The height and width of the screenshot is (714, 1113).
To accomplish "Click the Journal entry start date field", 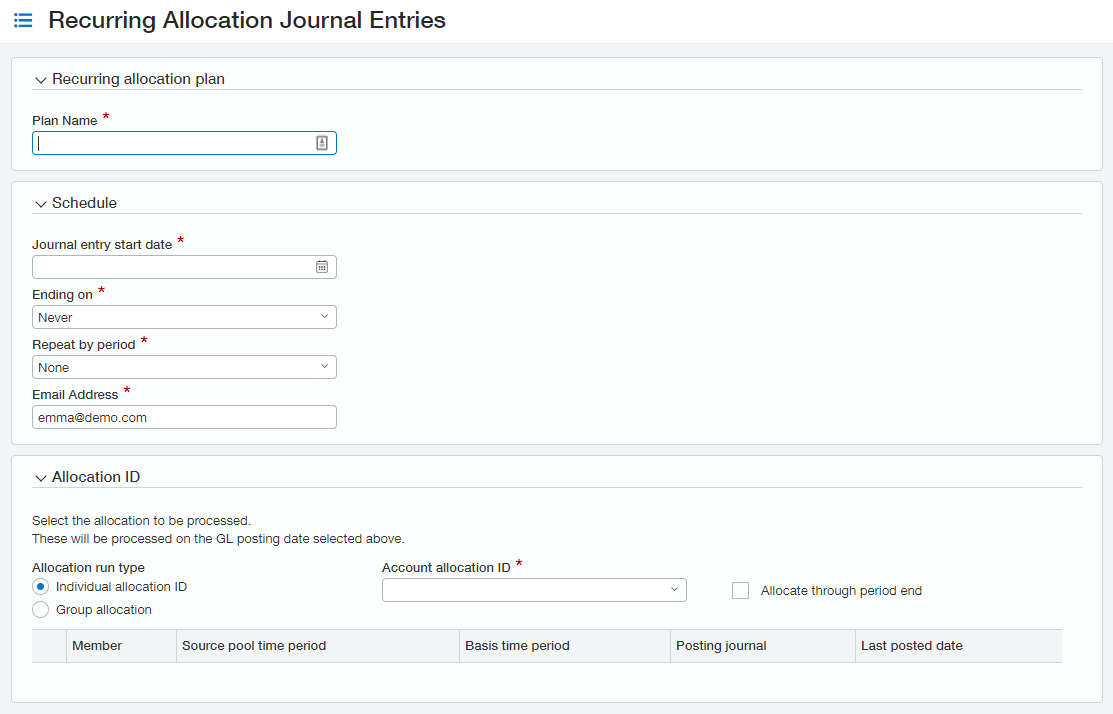I will [x=170, y=266].
